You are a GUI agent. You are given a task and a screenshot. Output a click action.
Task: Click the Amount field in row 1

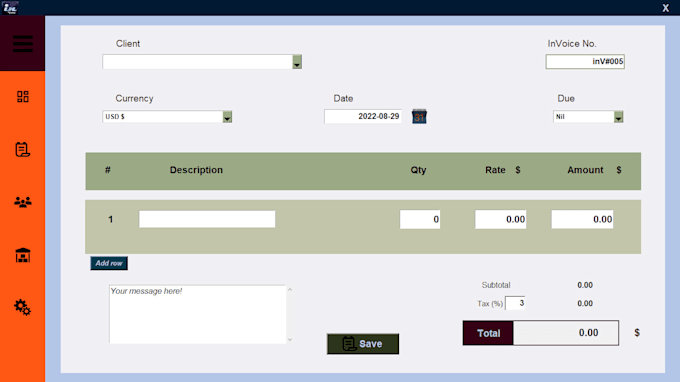(582, 219)
